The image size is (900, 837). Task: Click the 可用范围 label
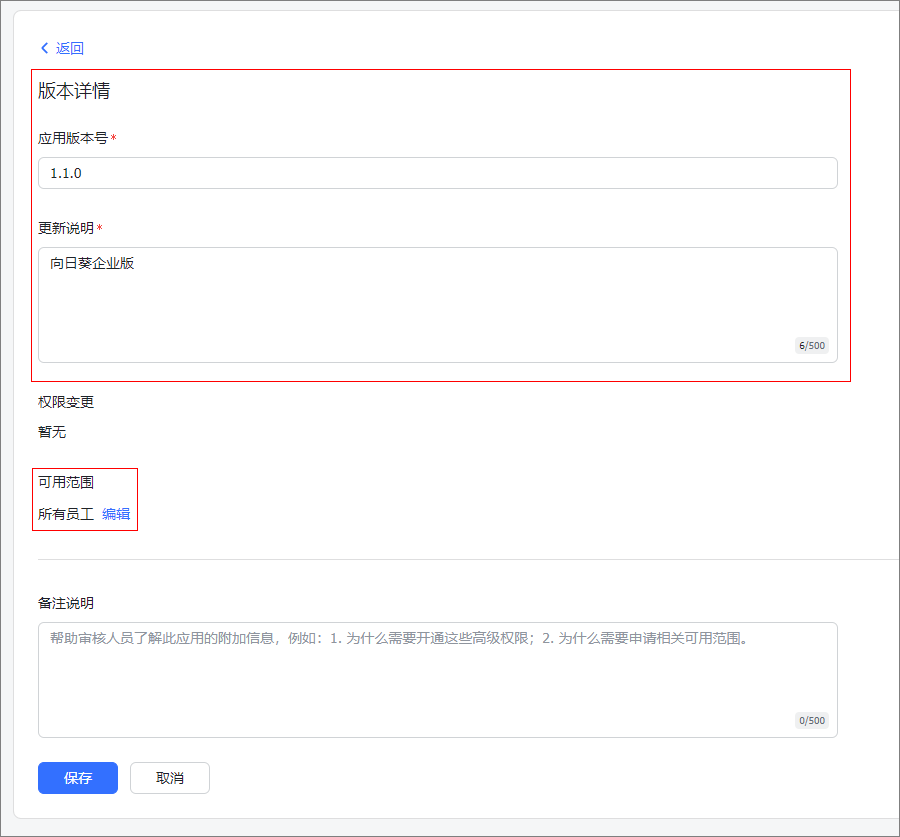point(66,482)
